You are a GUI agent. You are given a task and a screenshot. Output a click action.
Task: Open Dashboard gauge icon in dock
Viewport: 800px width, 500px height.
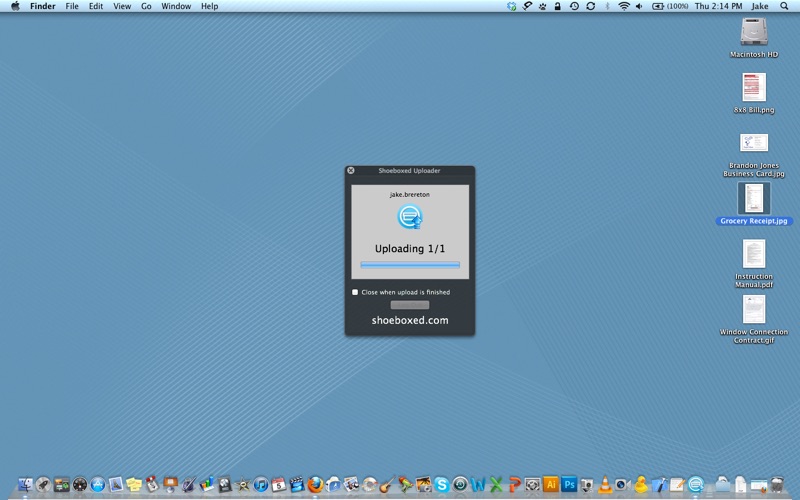(x=80, y=484)
